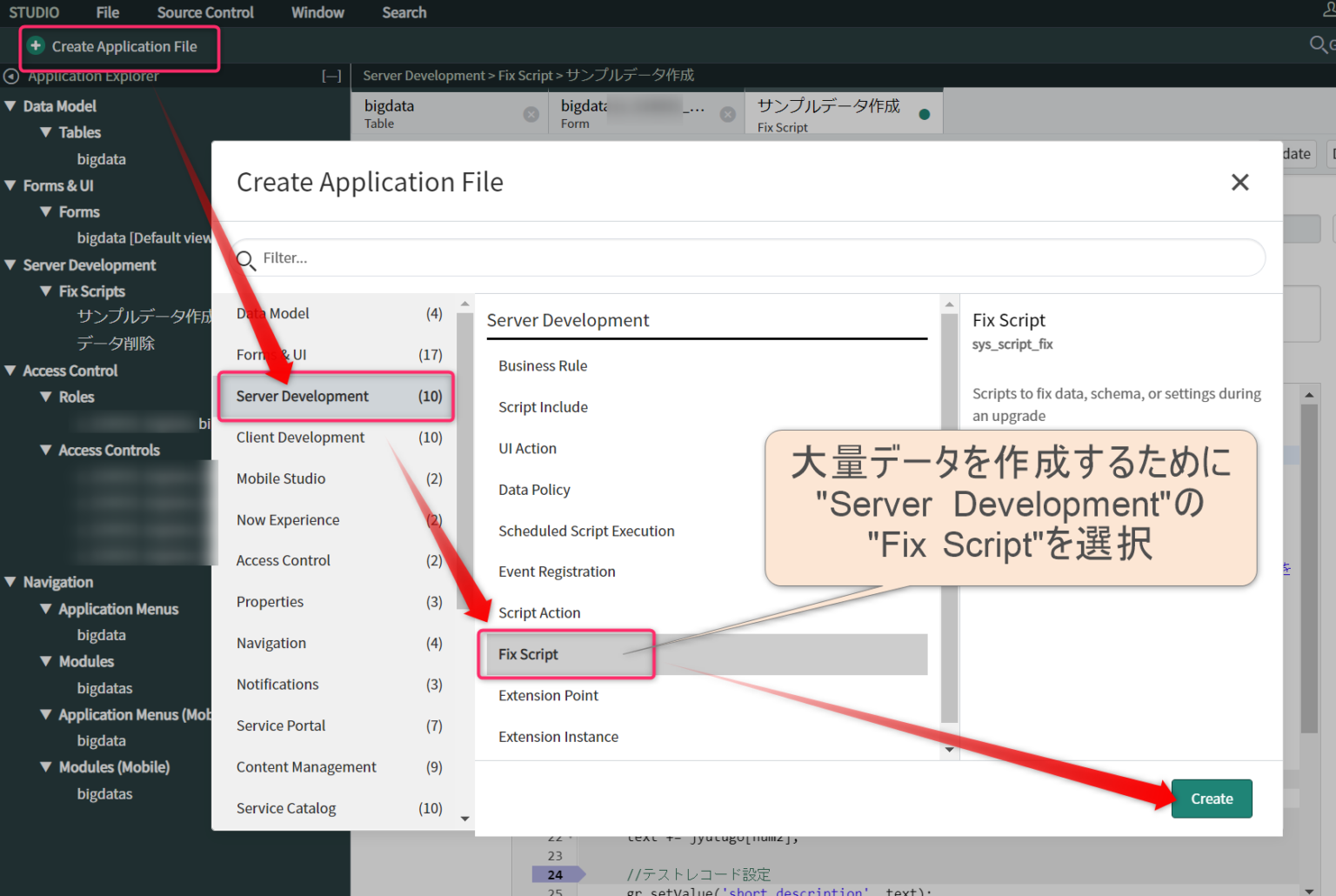
Task: Collapse the Fix Scripts tree node
Action: click(46, 291)
